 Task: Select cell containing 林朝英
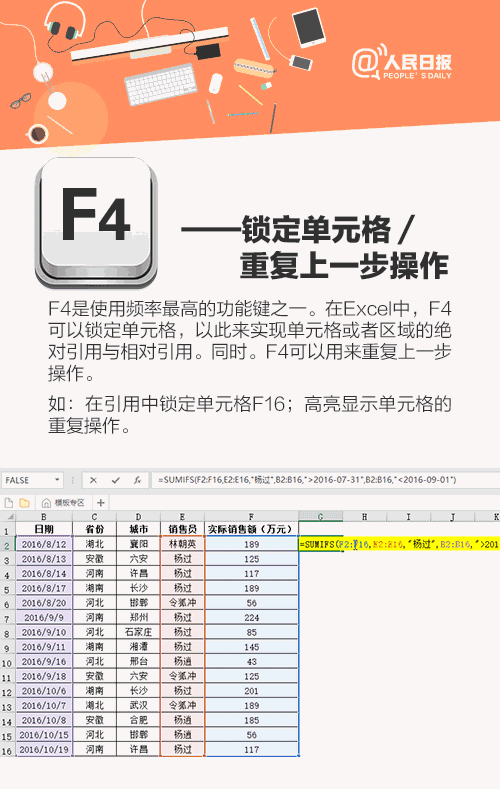click(183, 544)
